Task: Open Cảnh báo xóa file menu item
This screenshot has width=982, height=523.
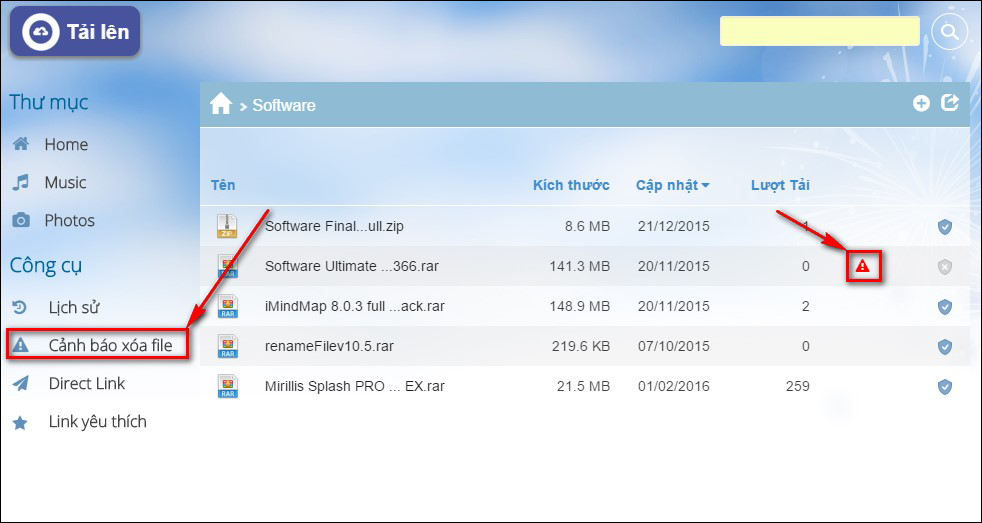Action: (x=109, y=346)
